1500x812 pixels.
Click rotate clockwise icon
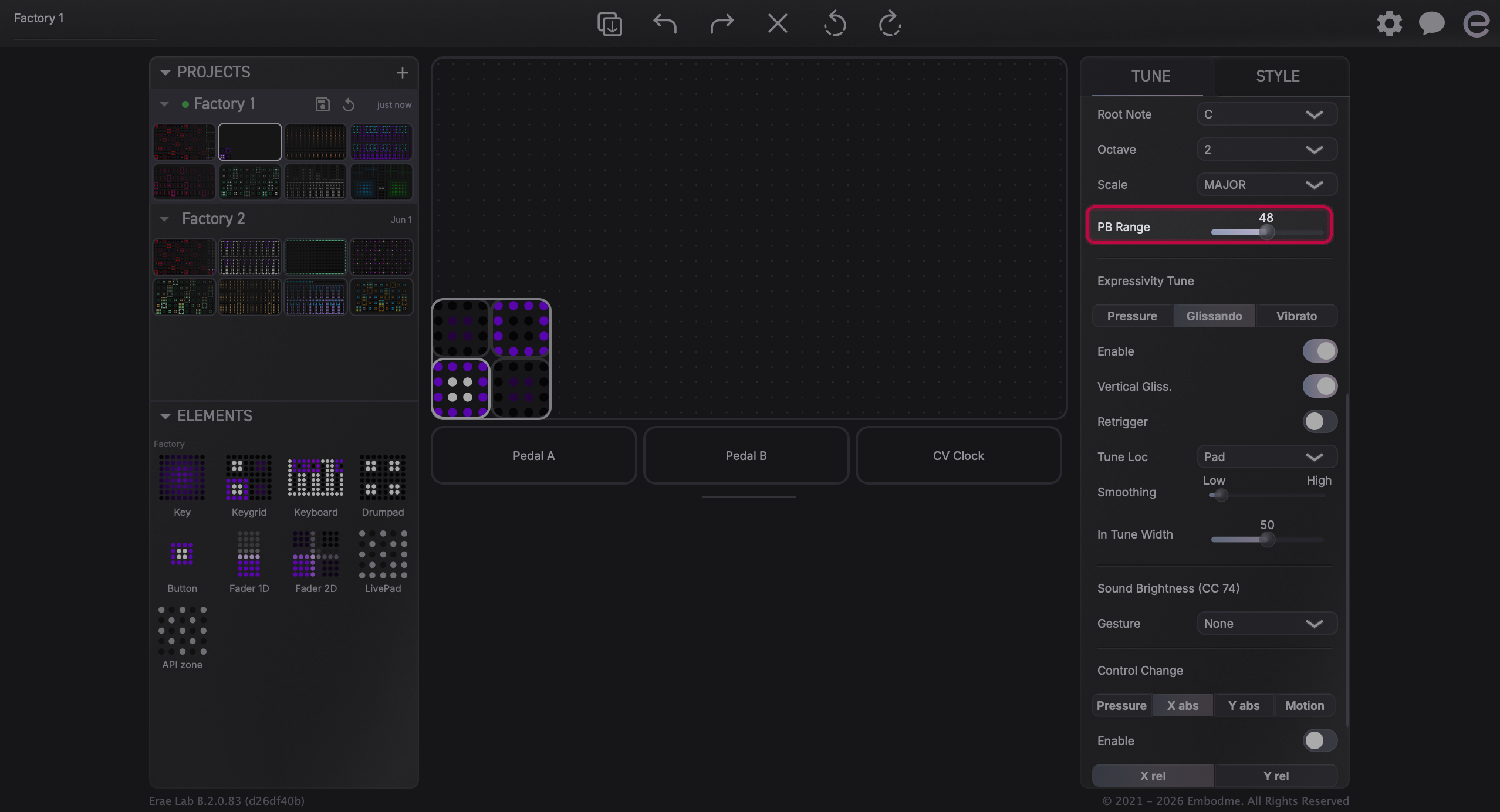click(x=890, y=24)
